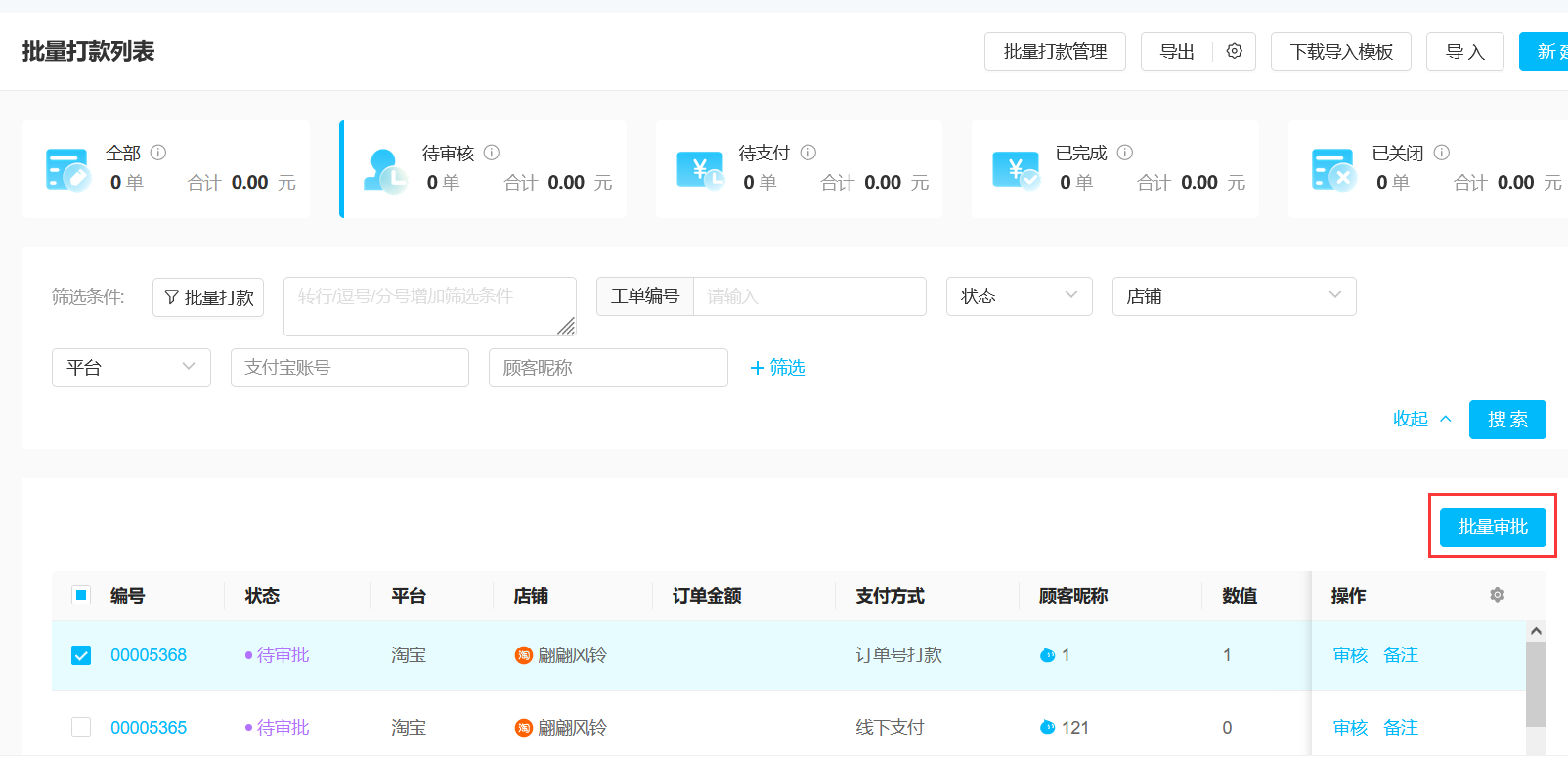Select the 已关闭 summary tab
Image resolution: width=1568 pixels, height=760 pixels.
coord(1428,169)
